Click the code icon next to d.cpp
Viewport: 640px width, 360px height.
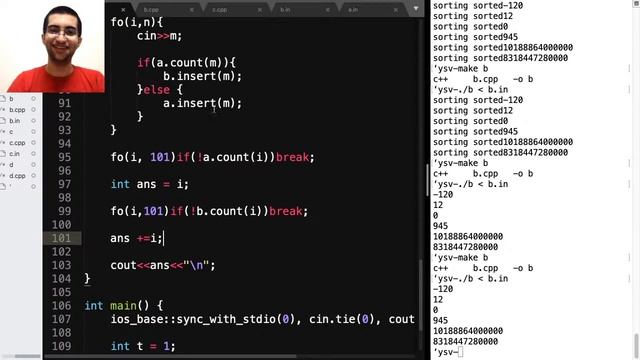coord(3,176)
